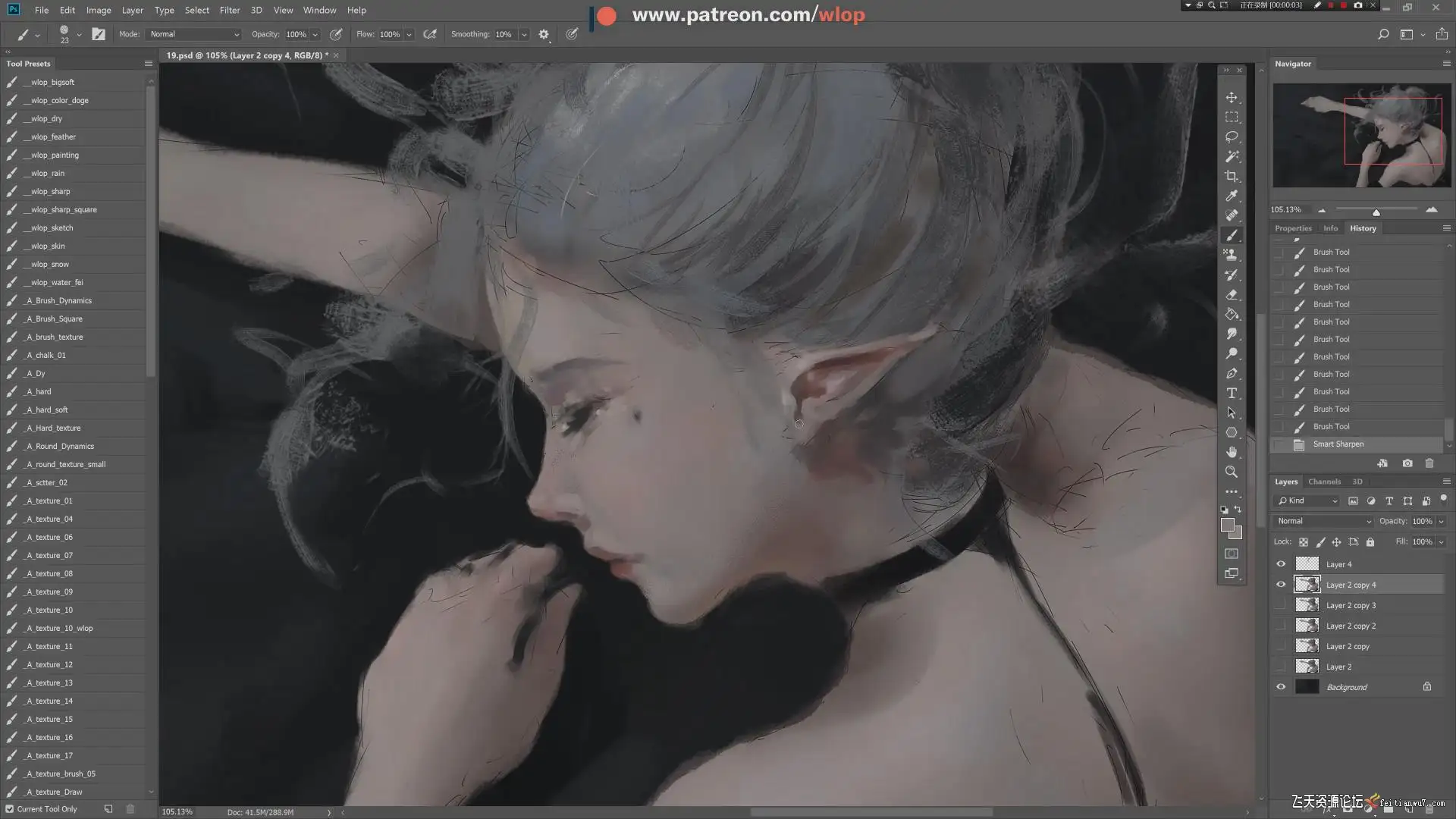Image resolution: width=1456 pixels, height=819 pixels.
Task: Open the brush smoothing options gear
Action: click(x=544, y=34)
